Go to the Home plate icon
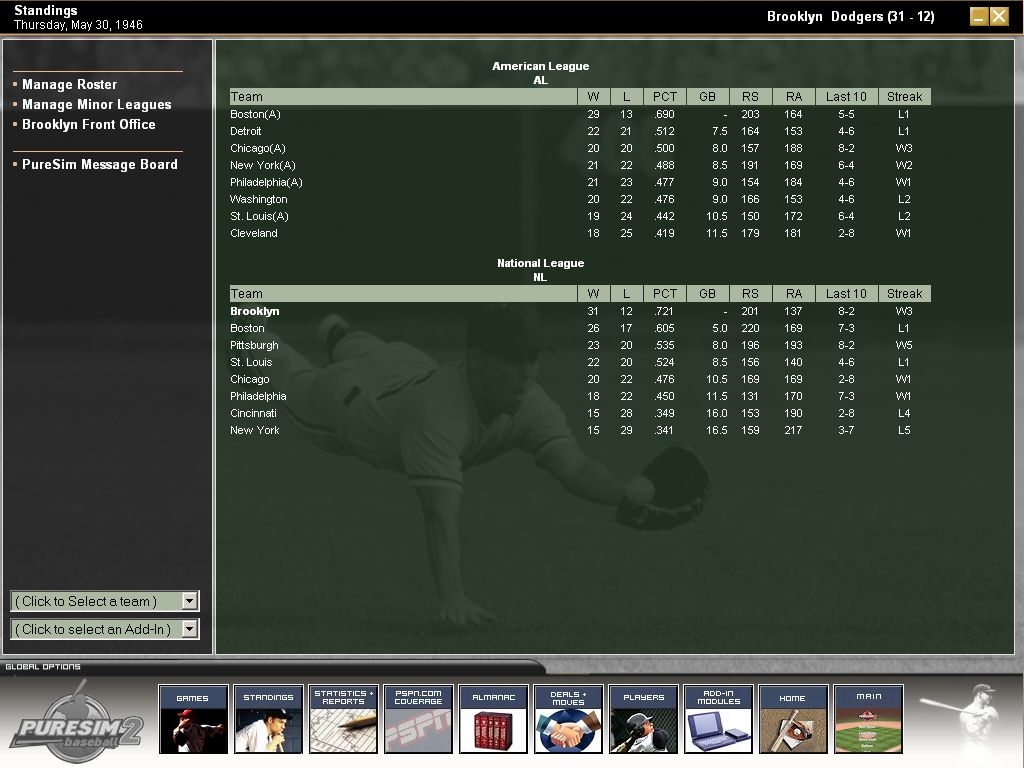The height and width of the screenshot is (768, 1024). pyautogui.click(x=793, y=718)
